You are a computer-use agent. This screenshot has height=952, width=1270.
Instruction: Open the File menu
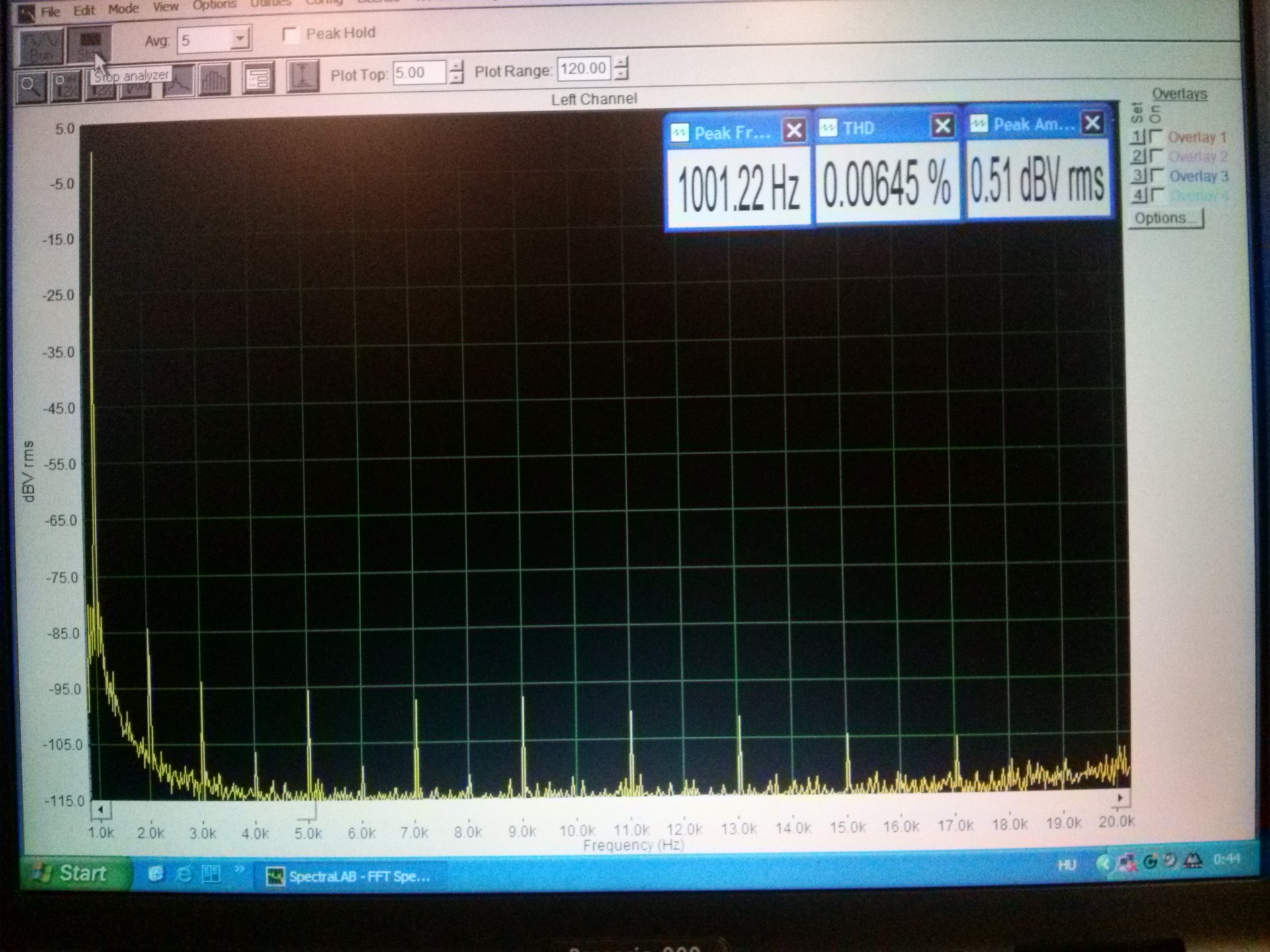(x=50, y=11)
